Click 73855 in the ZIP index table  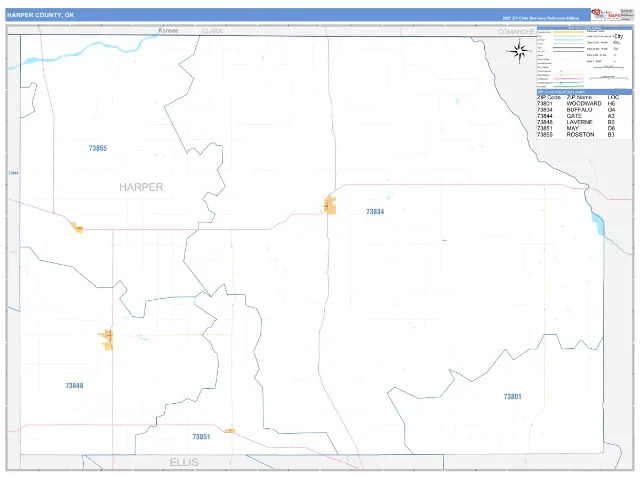coord(545,134)
